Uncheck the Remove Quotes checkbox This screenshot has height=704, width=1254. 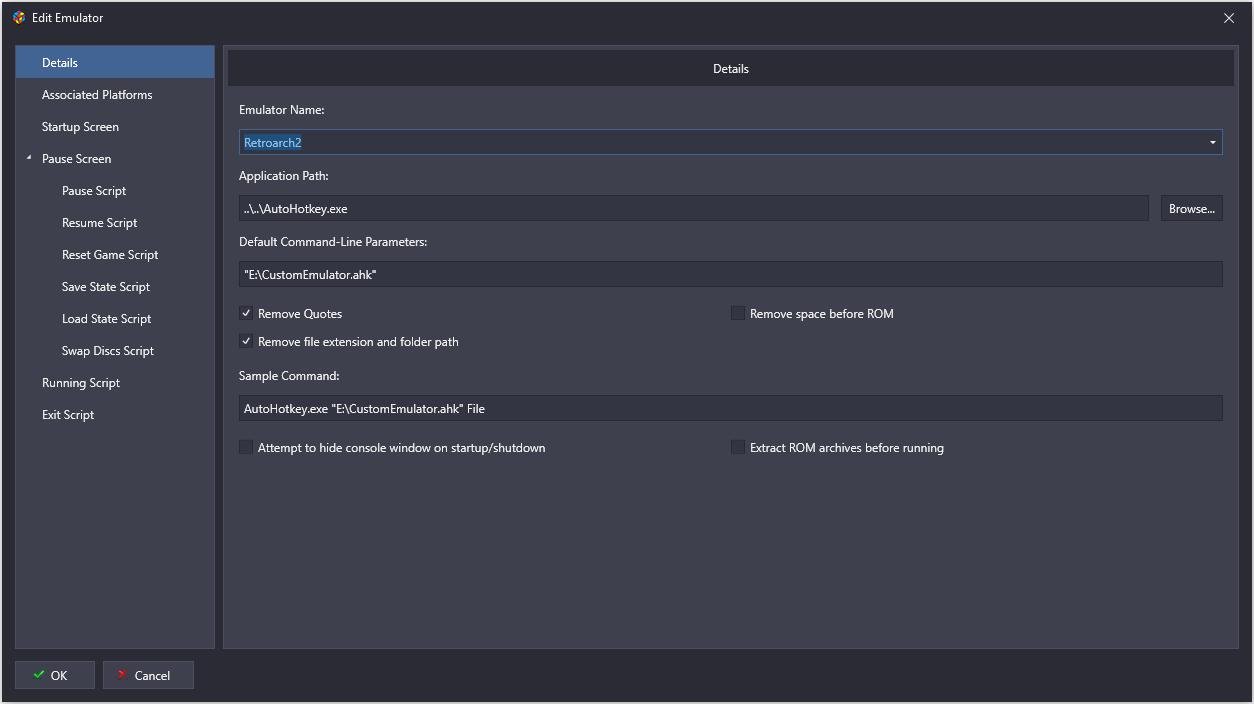point(246,313)
